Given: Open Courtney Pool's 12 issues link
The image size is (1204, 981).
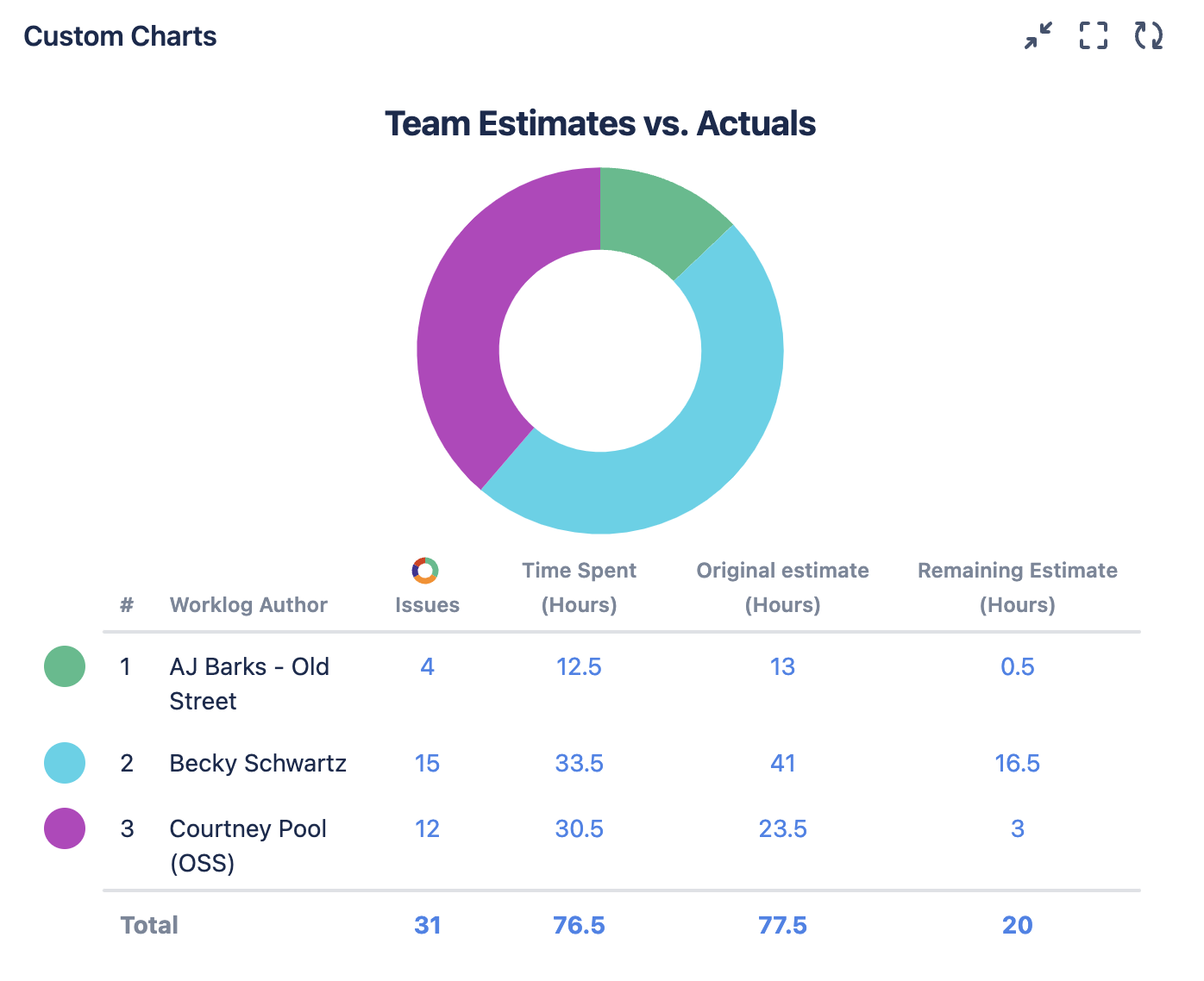Looking at the screenshot, I should click(427, 828).
